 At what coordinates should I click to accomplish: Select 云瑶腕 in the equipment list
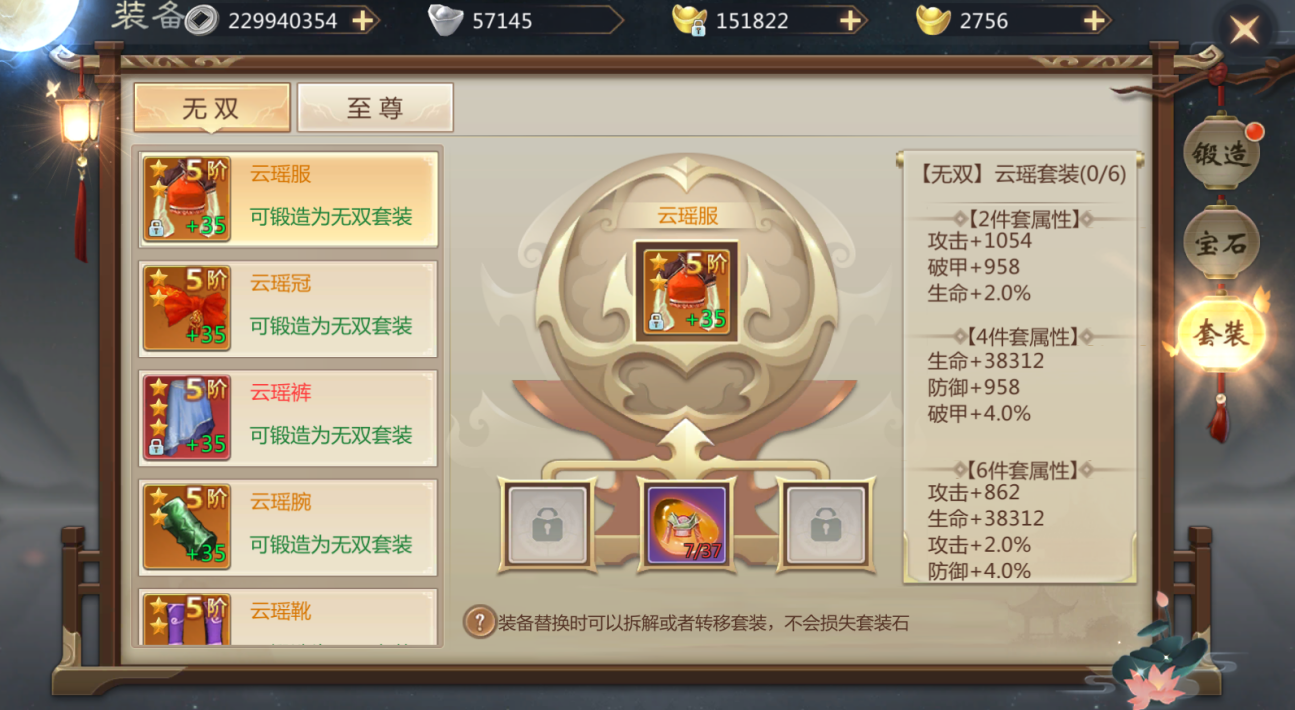[x=288, y=527]
